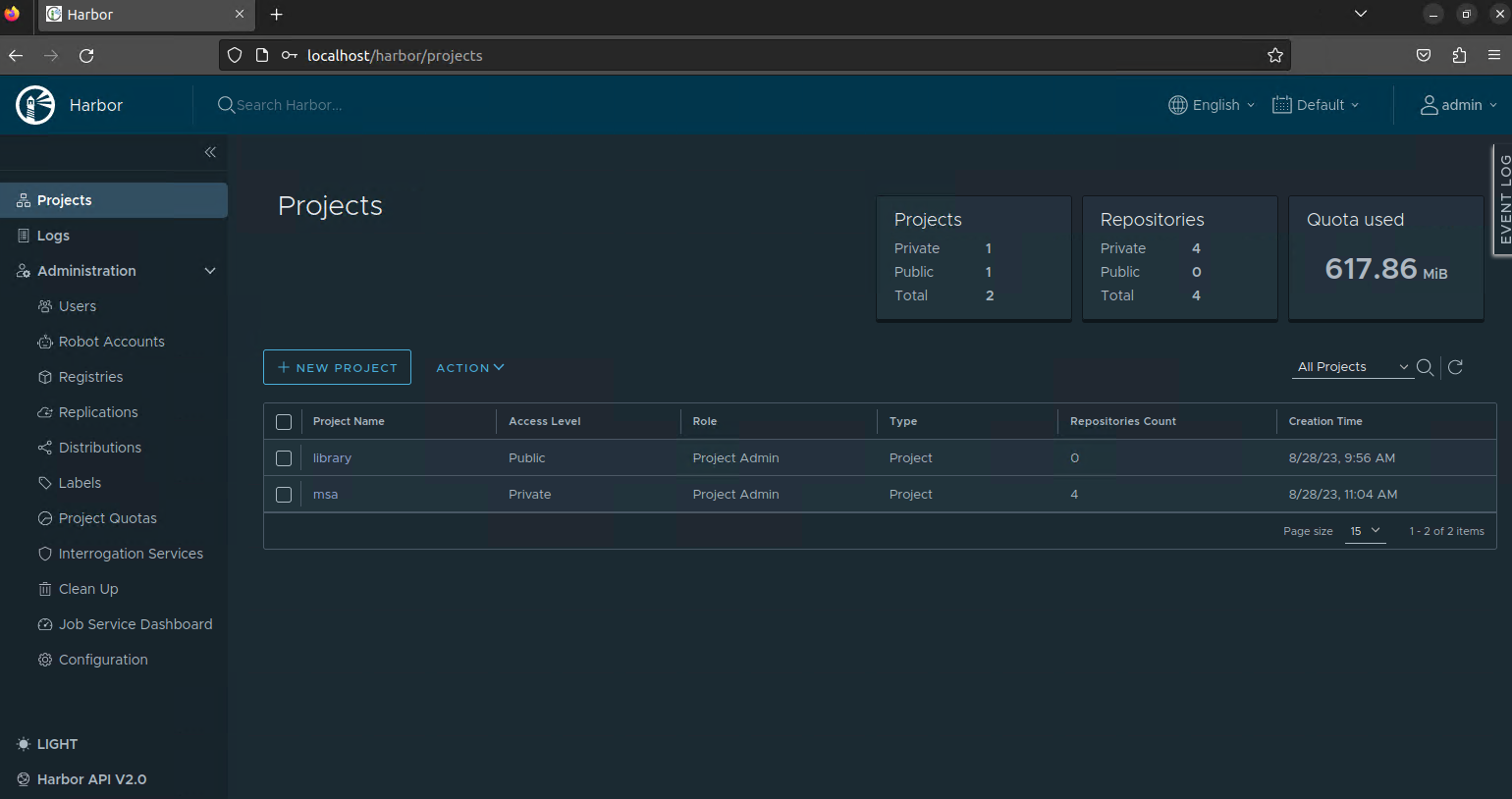Click the admin user avatar icon
Image resolution: width=1512 pixels, height=799 pixels.
click(1430, 105)
